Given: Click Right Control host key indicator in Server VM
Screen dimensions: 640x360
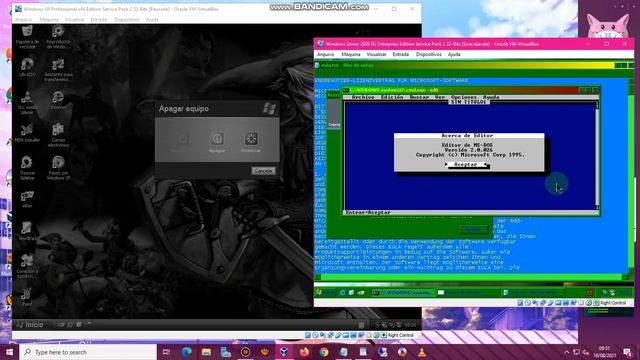Looking at the screenshot, I should 613,303.
